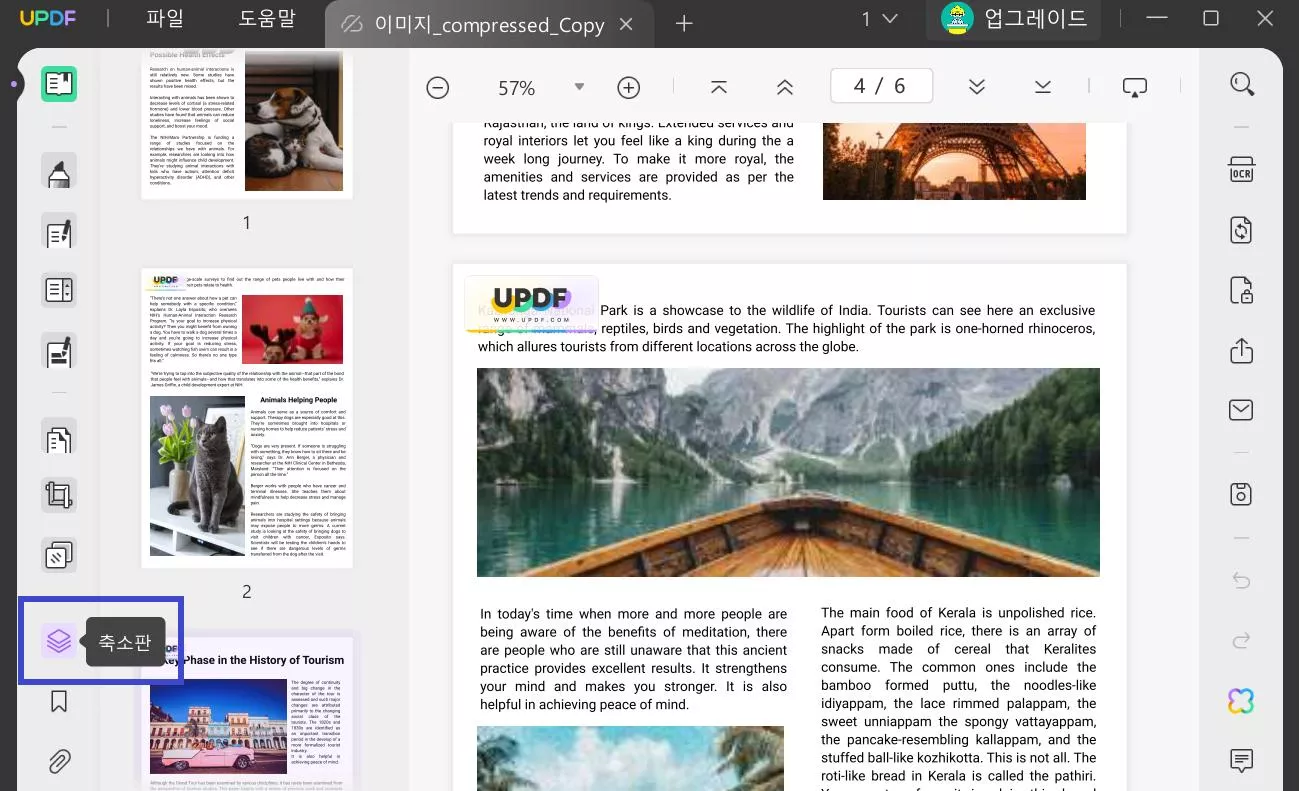Open the Comments panel icon

click(1241, 761)
